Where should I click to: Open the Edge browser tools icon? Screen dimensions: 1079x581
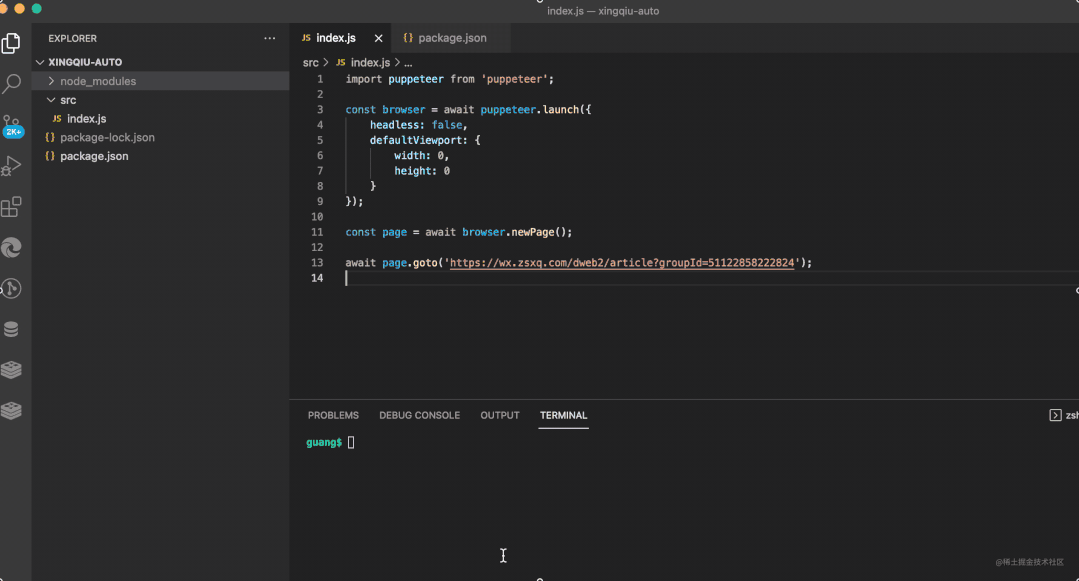11,247
